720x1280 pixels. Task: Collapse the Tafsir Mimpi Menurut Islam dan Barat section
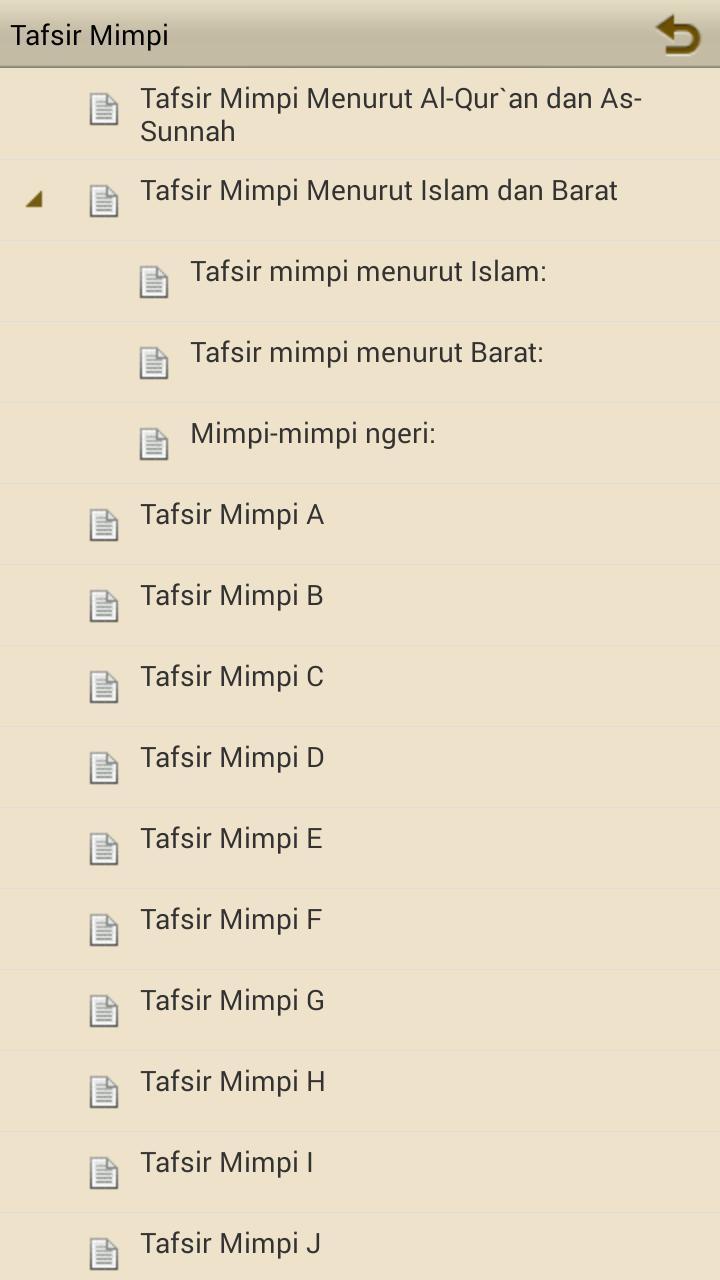click(34, 200)
